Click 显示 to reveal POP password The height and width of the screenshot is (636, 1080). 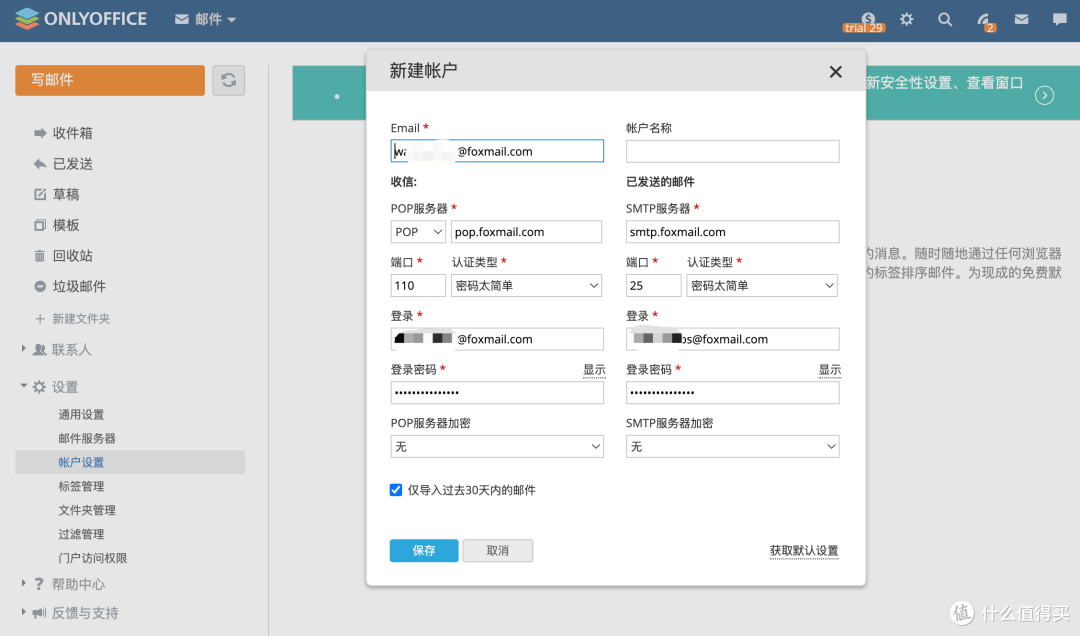(594, 370)
